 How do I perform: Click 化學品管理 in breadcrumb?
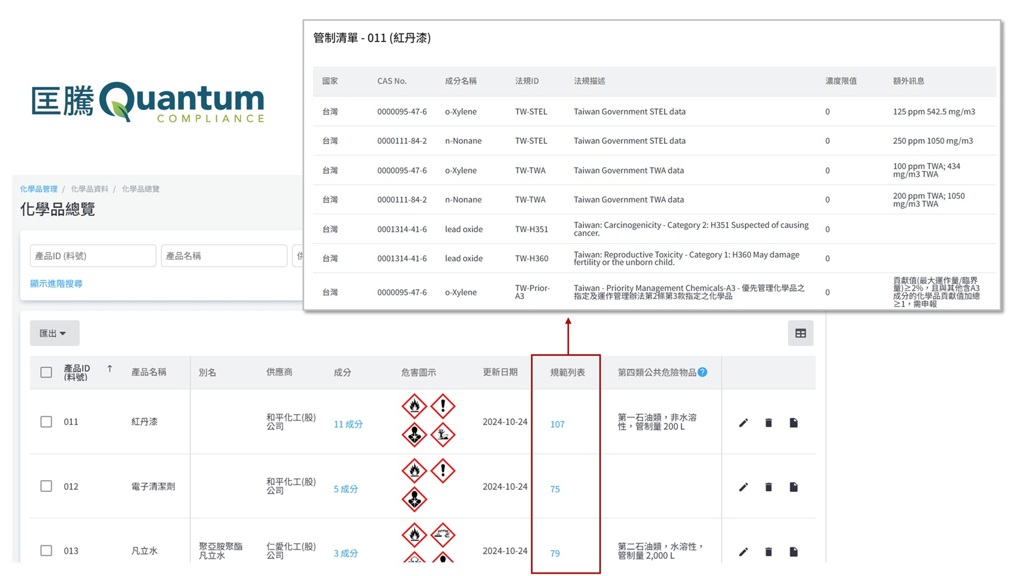[x=38, y=189]
